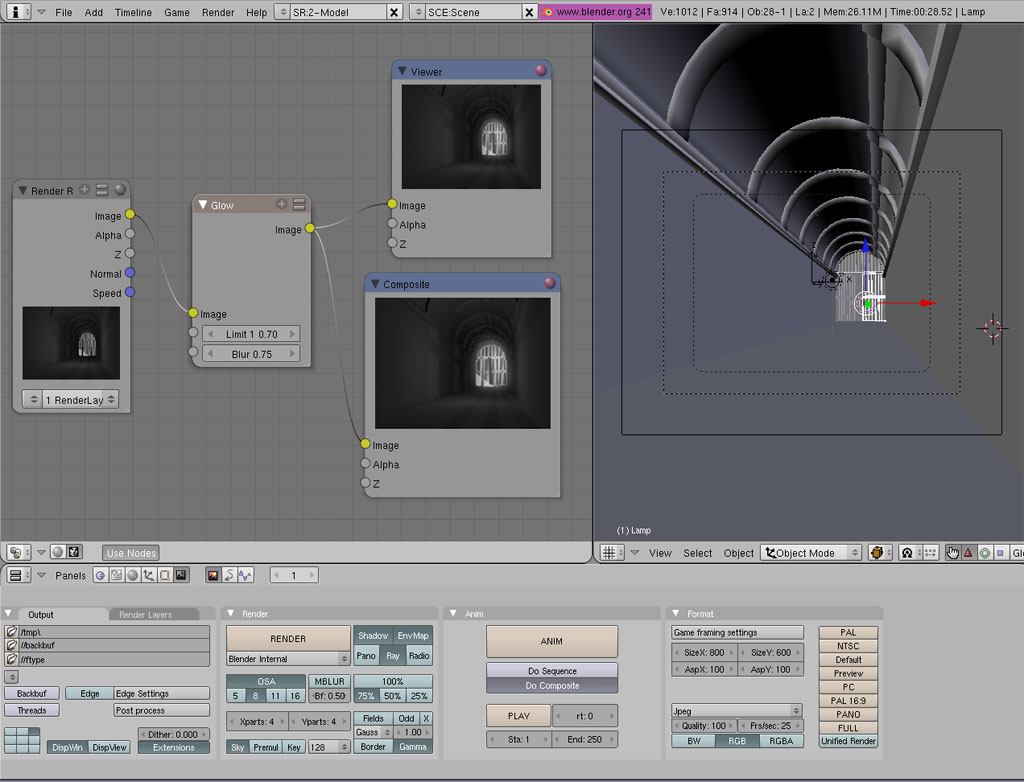This screenshot has height=782, width=1024.
Task: Toggle the 3D manipulator hand icon
Action: coord(952,552)
